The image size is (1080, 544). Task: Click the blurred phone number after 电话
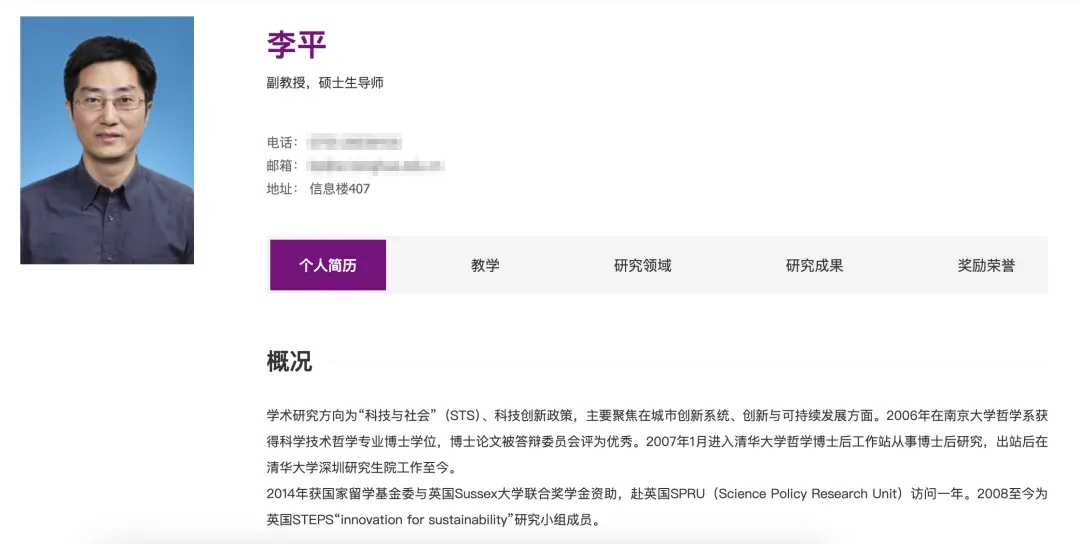tap(354, 143)
